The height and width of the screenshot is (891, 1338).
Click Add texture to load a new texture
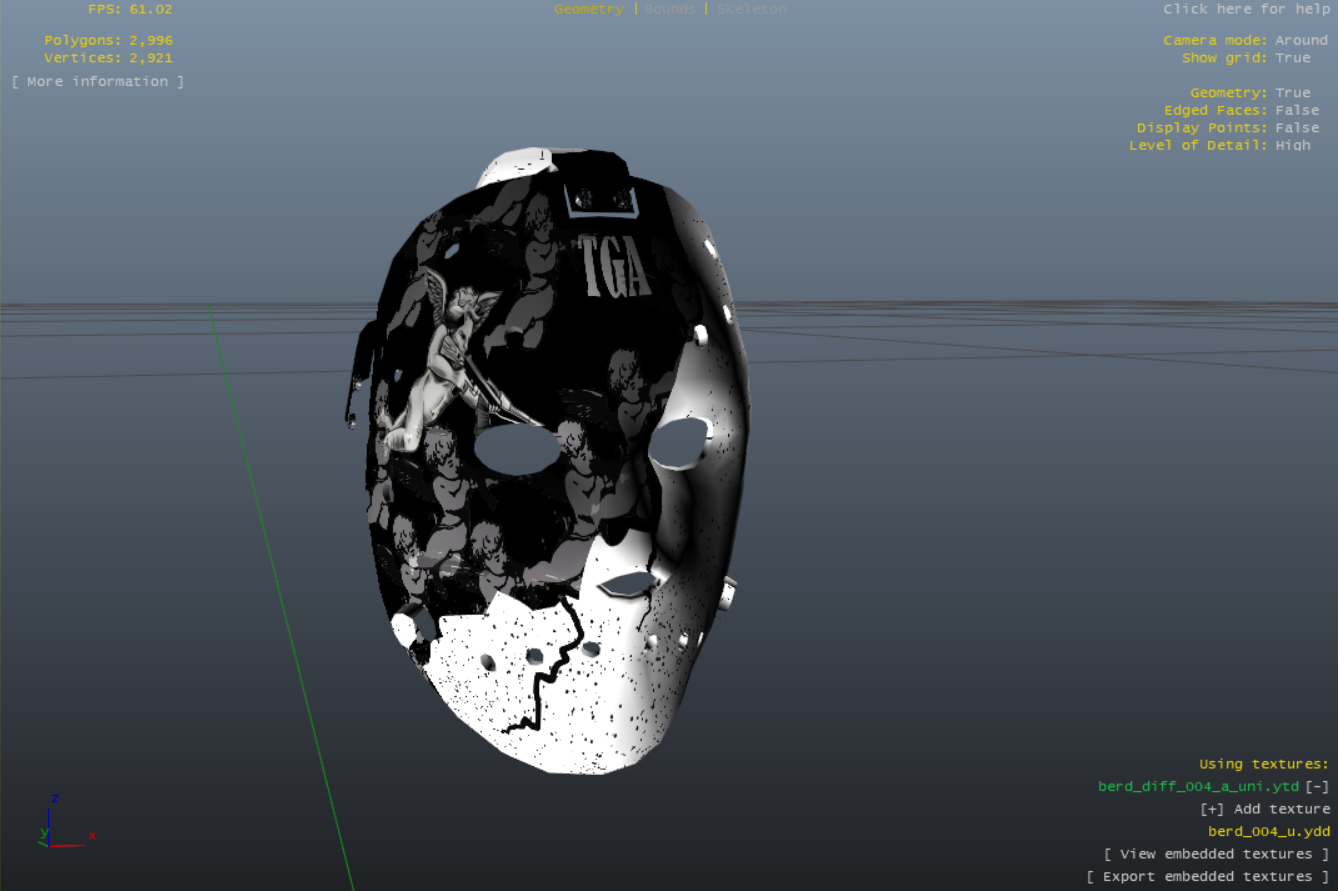coord(1270,809)
